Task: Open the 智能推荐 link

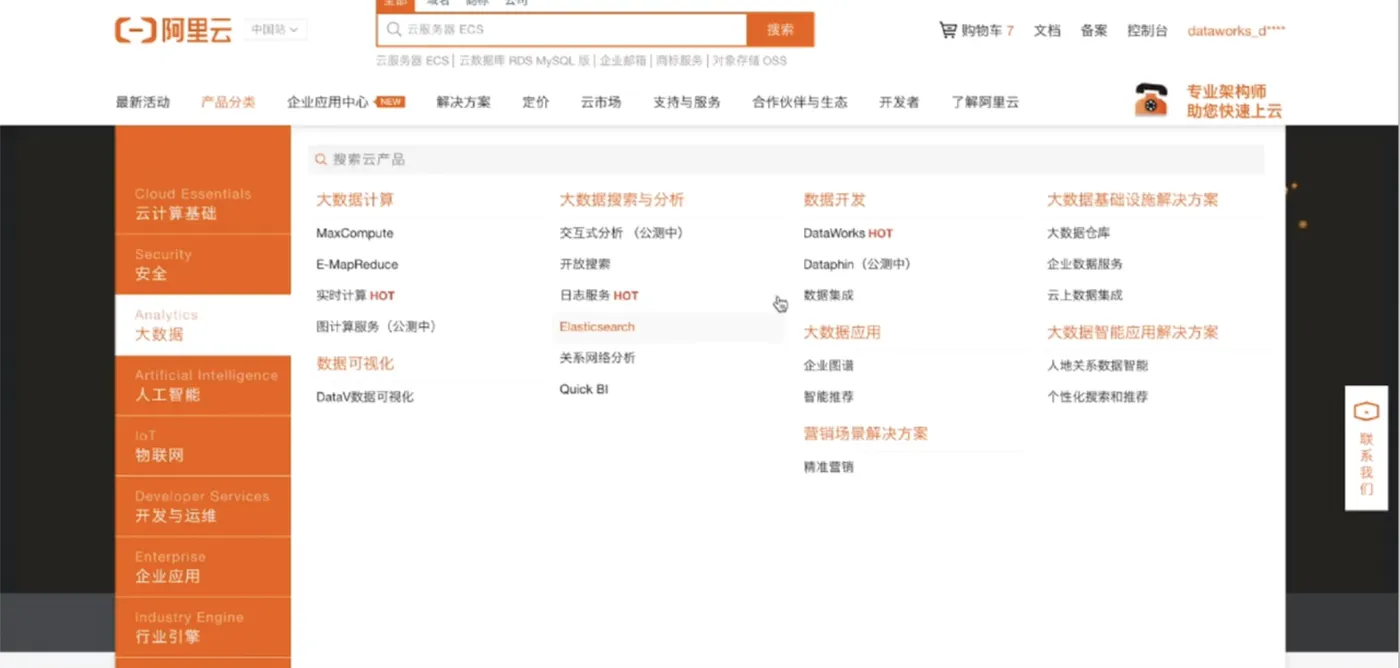Action: click(x=829, y=396)
